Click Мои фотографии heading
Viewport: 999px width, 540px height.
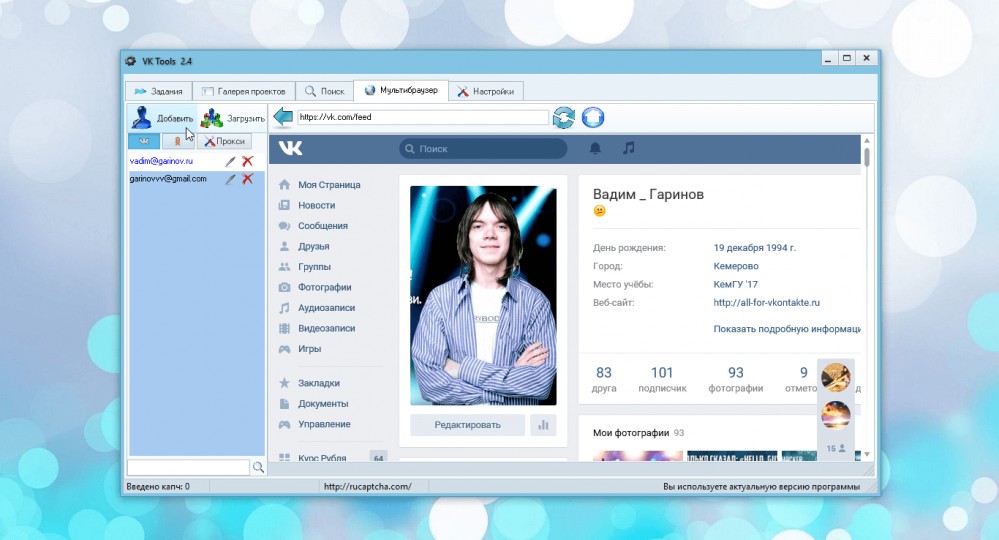click(631, 432)
